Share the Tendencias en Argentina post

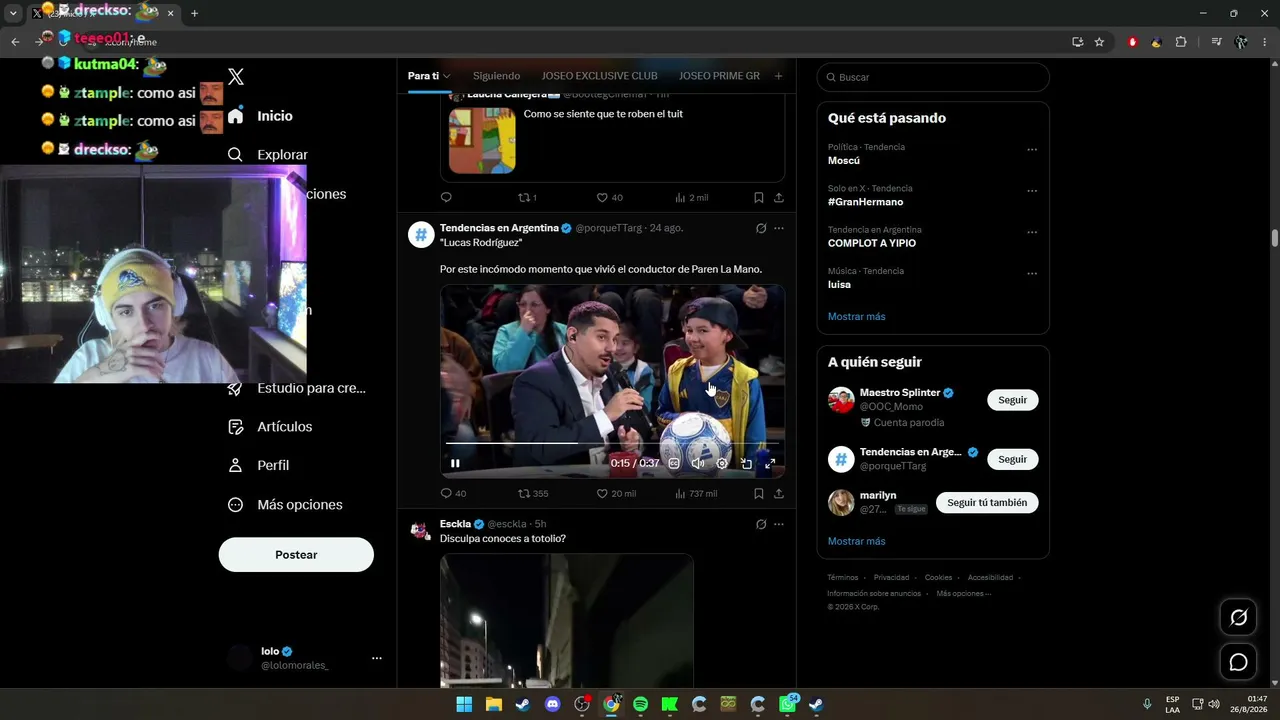[x=779, y=493]
